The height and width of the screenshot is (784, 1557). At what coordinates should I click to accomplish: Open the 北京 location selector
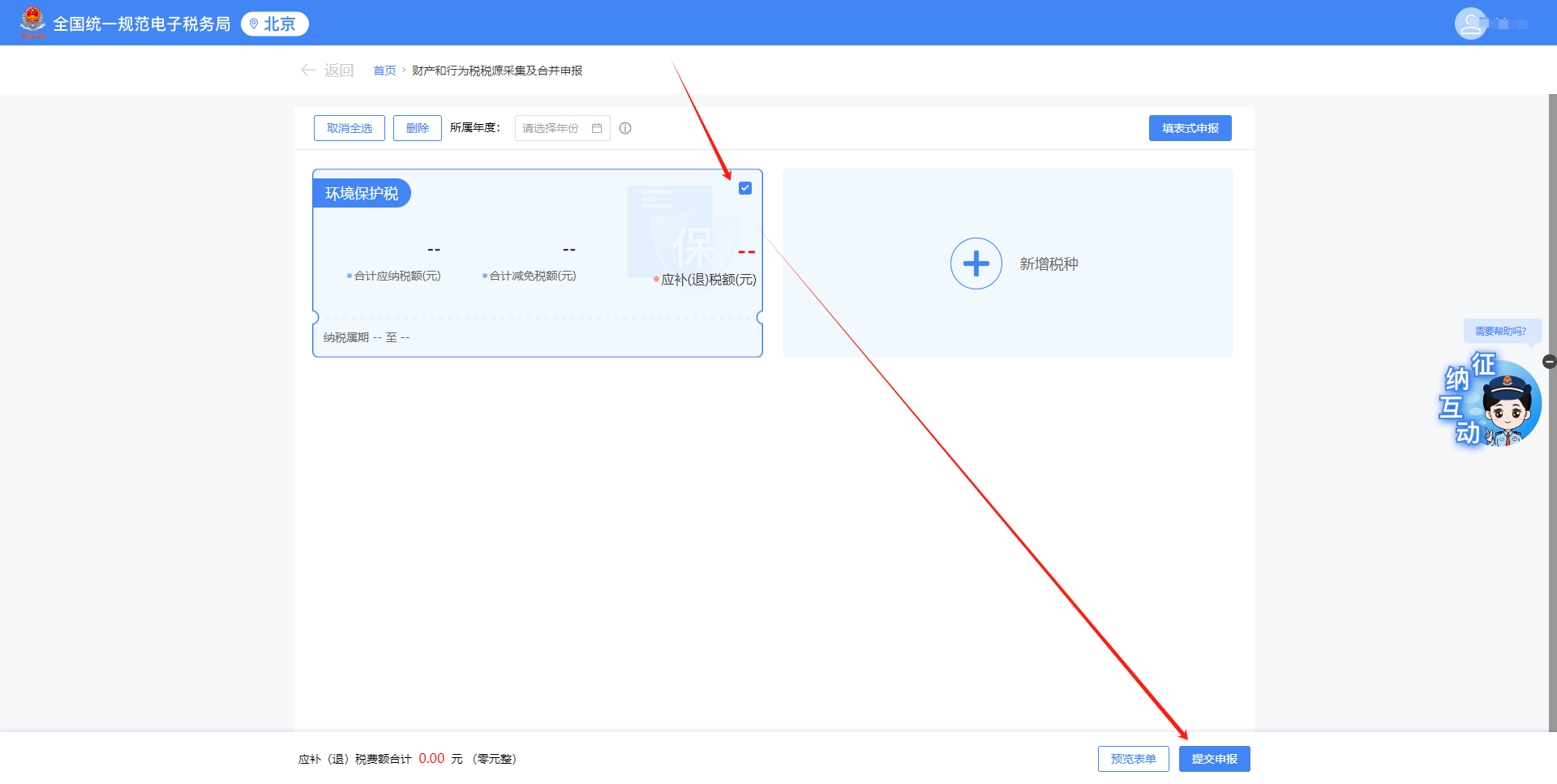click(274, 24)
